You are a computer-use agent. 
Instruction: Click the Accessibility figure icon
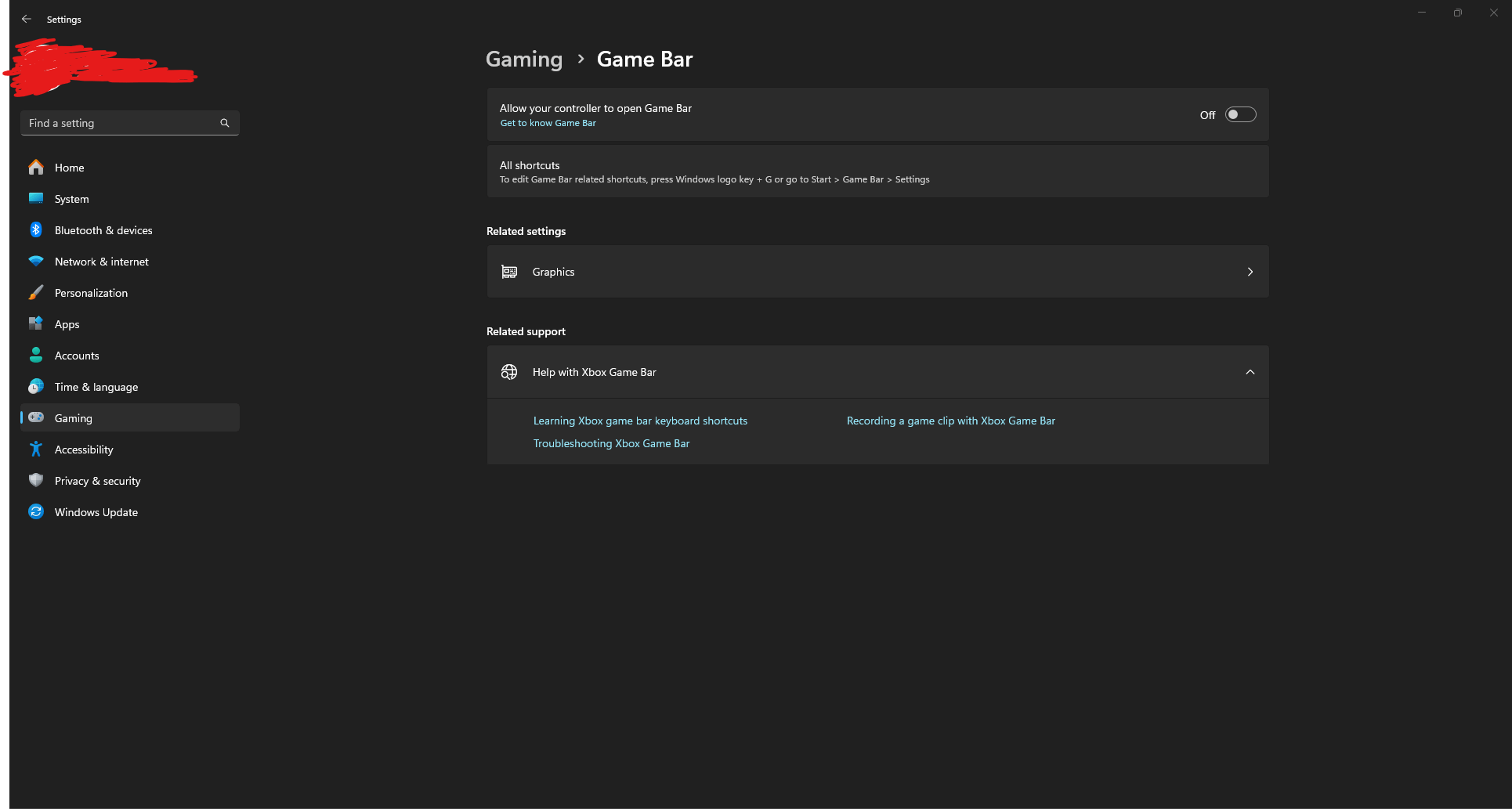[36, 449]
